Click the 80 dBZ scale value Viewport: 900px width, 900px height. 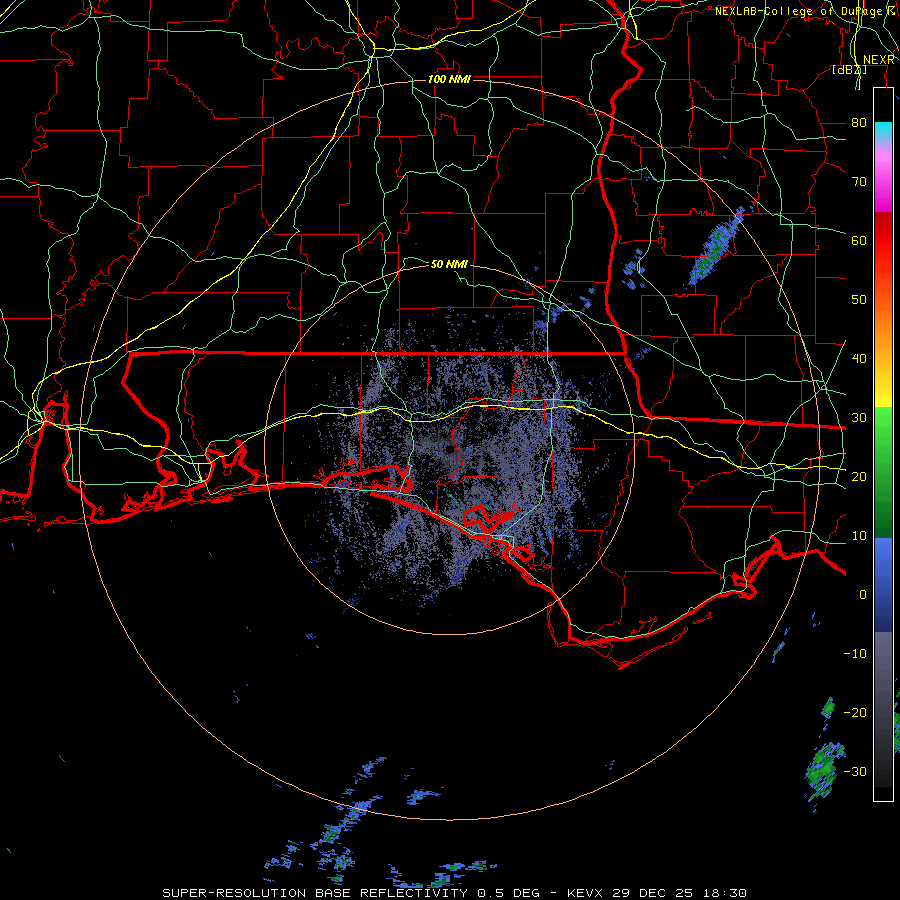pyautogui.click(x=859, y=122)
